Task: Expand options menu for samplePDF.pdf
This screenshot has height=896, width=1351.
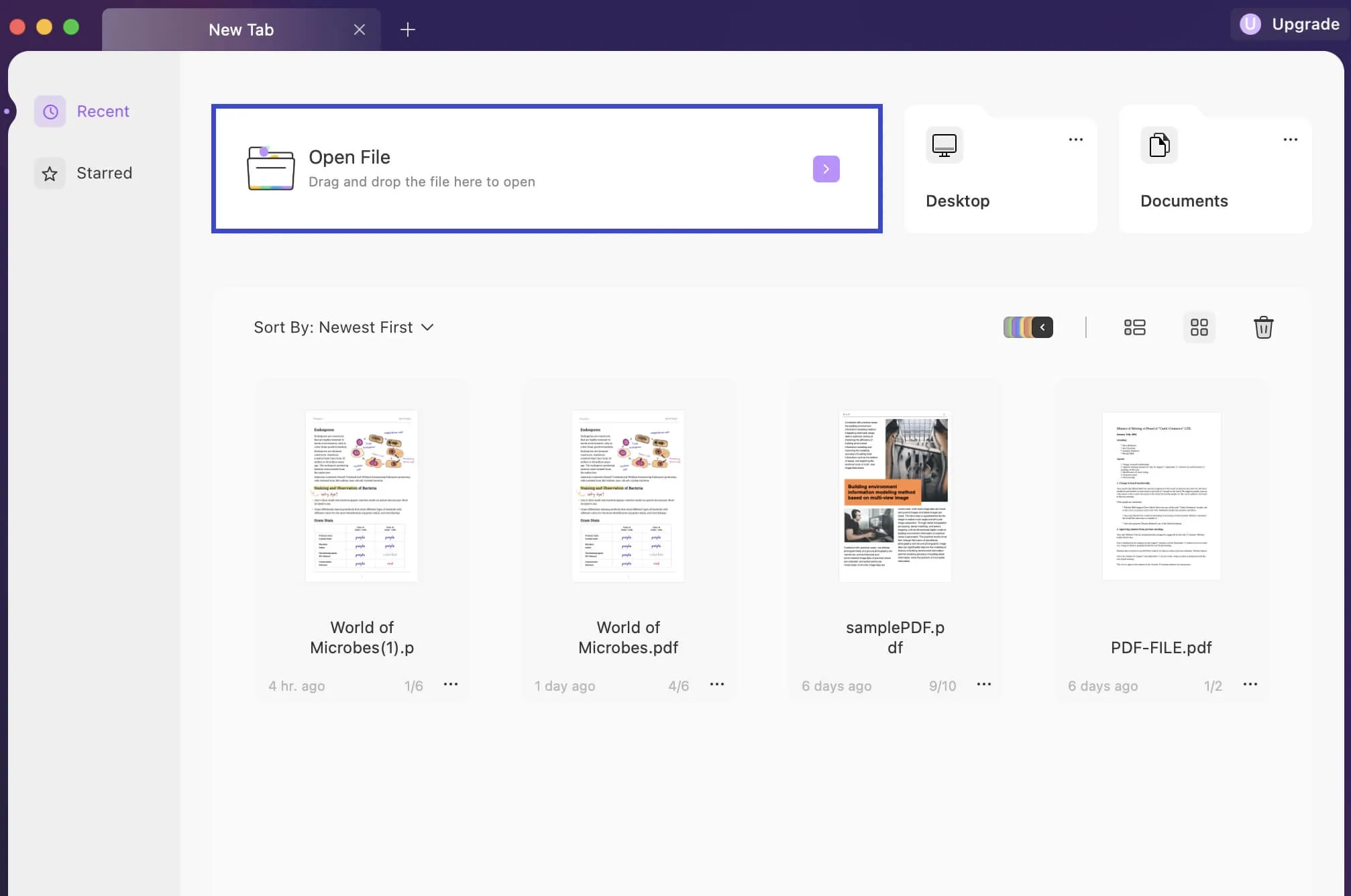Action: pyautogui.click(x=984, y=685)
